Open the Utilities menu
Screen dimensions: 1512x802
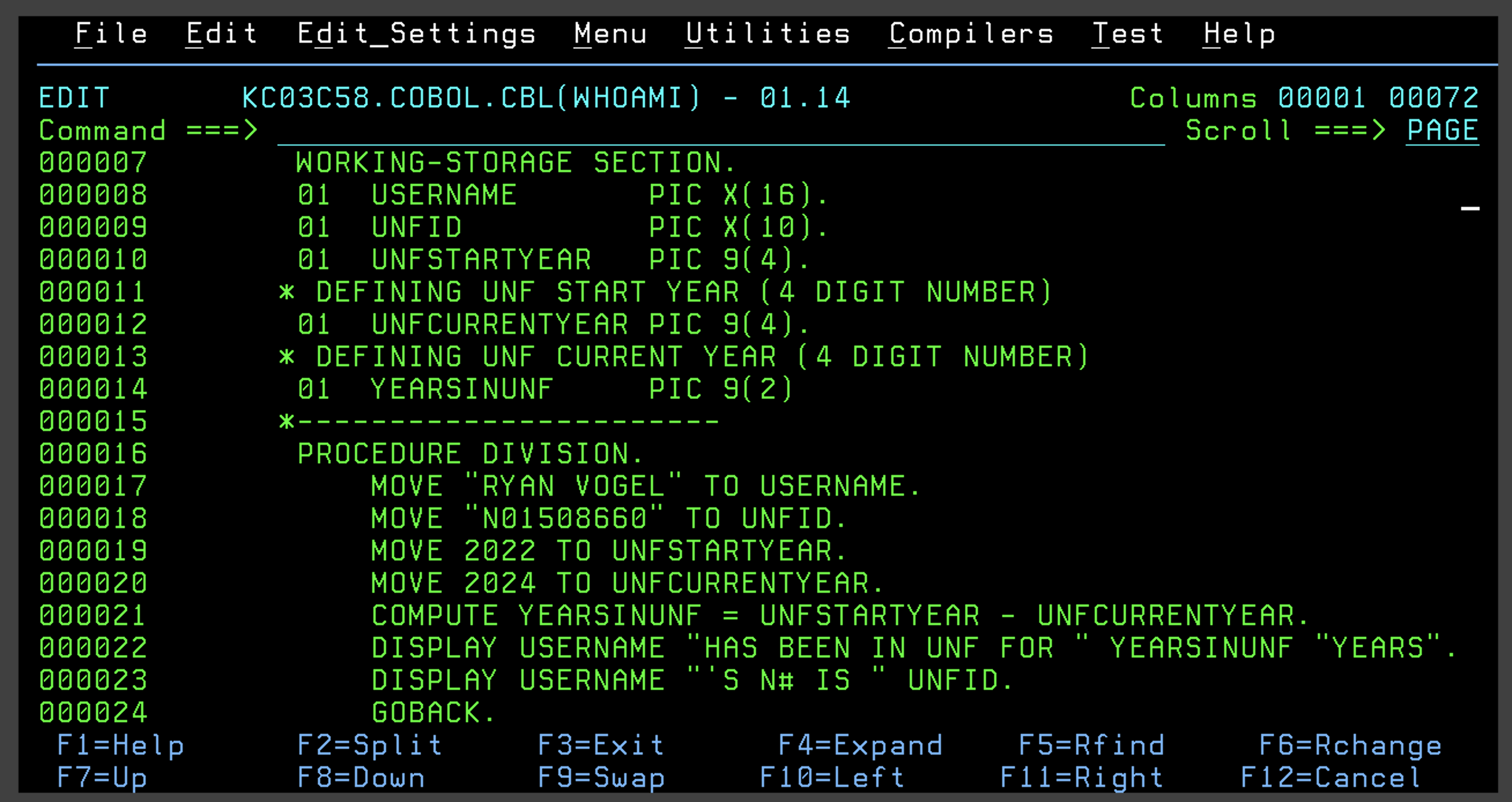[x=768, y=34]
